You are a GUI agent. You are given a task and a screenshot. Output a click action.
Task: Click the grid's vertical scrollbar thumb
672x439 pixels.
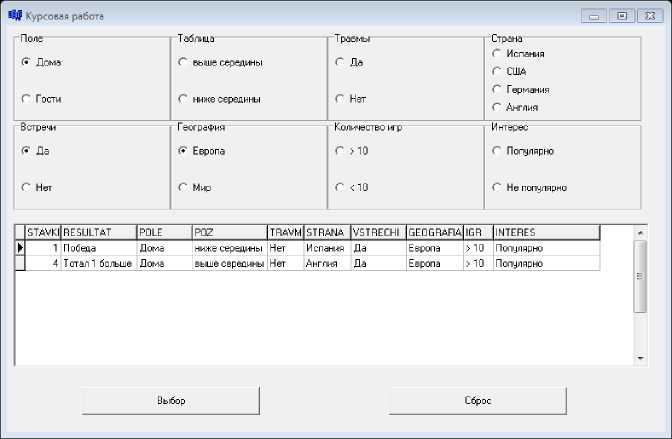pos(640,277)
